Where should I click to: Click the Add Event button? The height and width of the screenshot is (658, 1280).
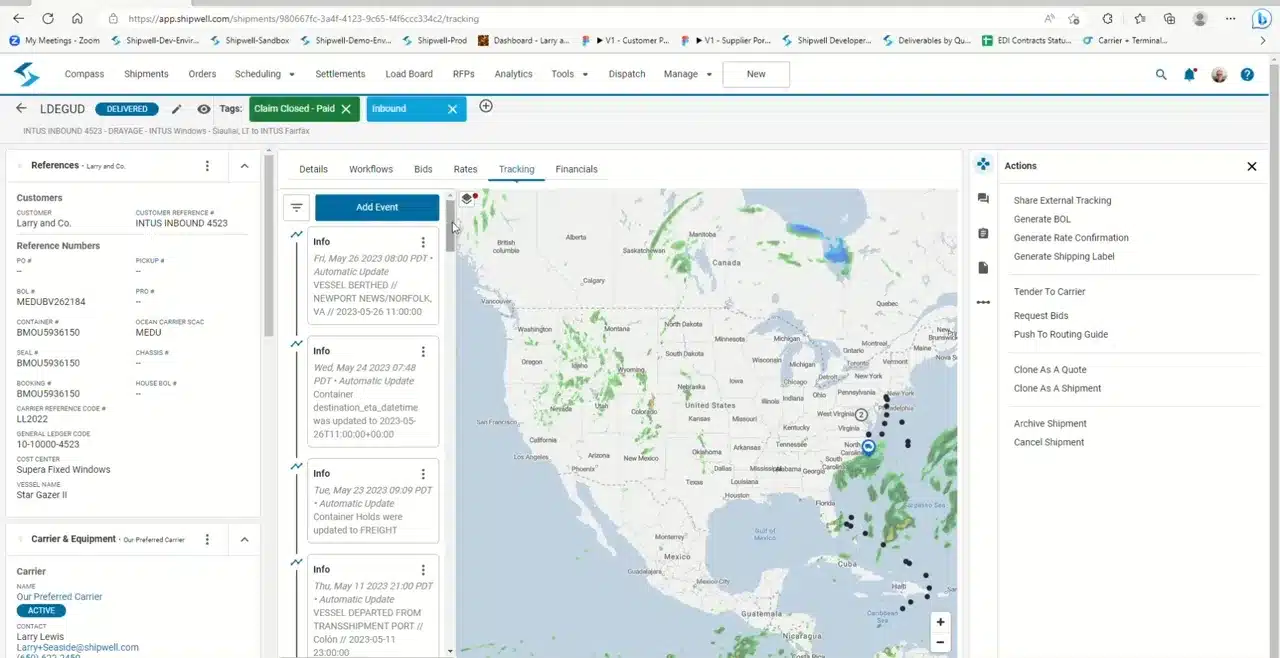click(377, 207)
